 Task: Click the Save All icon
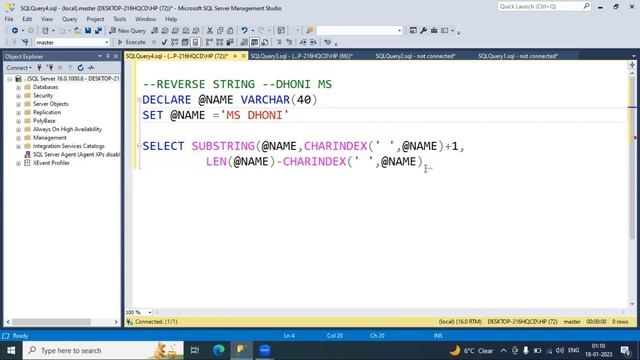98,31
